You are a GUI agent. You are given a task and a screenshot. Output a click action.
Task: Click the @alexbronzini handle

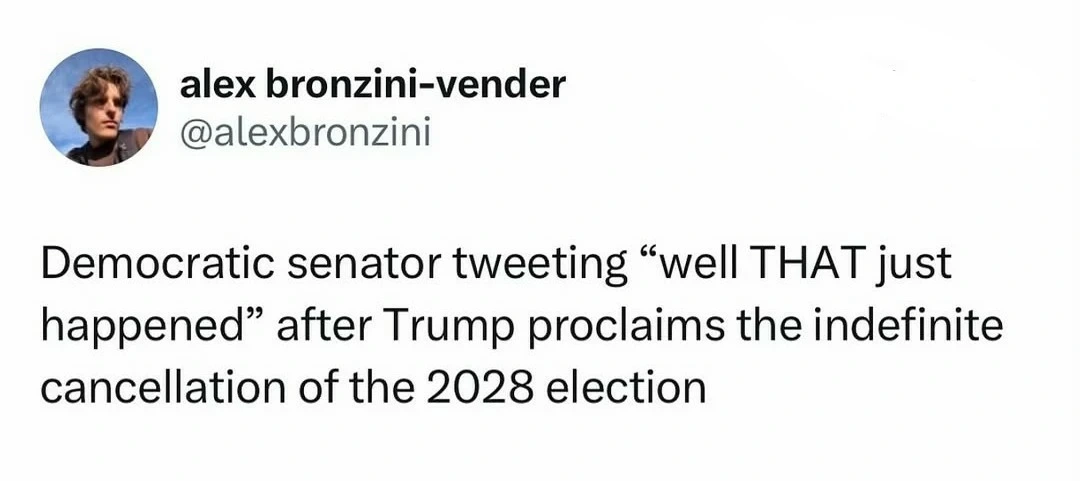[304, 132]
